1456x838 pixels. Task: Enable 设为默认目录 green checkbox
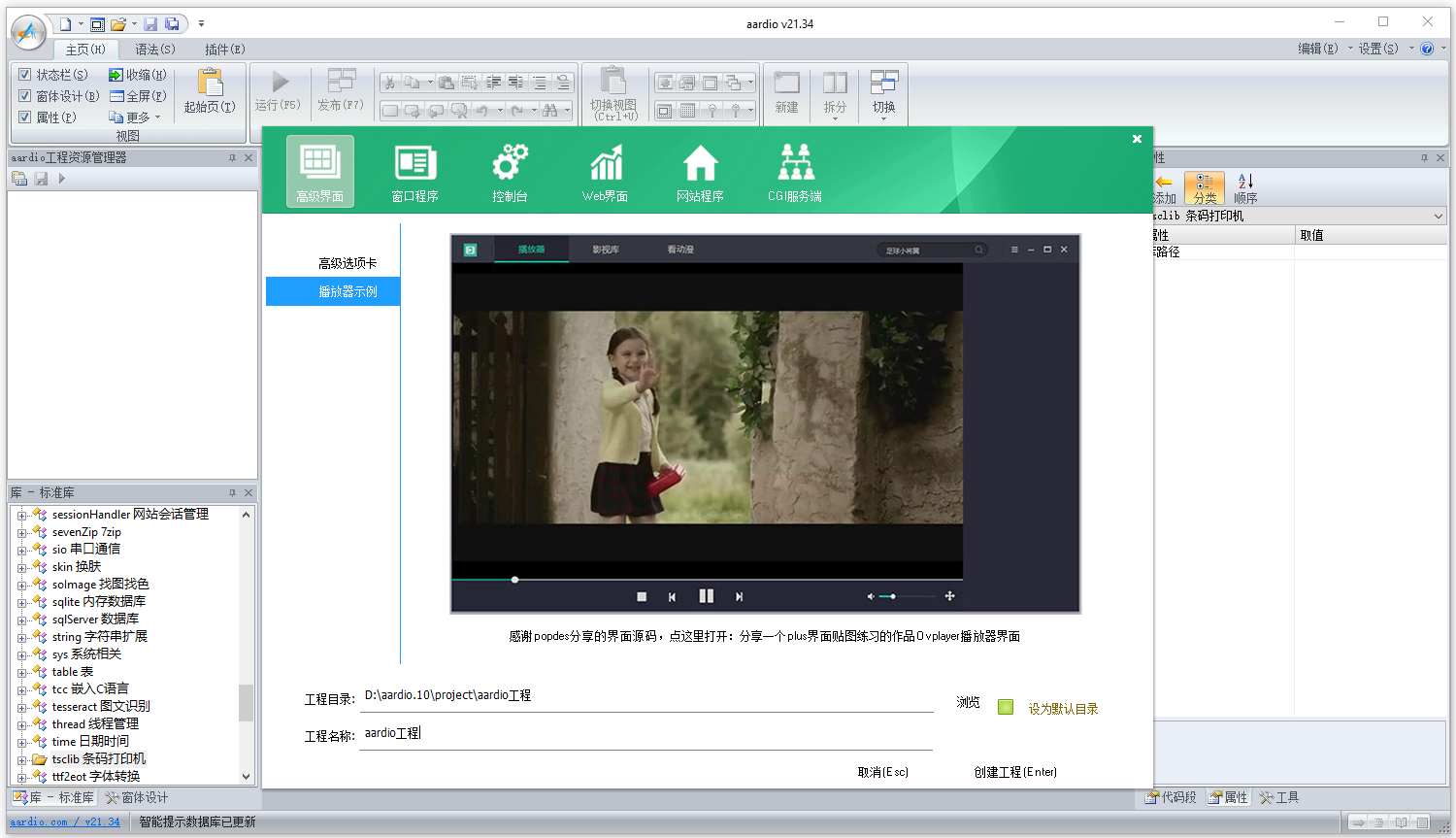tap(1006, 708)
